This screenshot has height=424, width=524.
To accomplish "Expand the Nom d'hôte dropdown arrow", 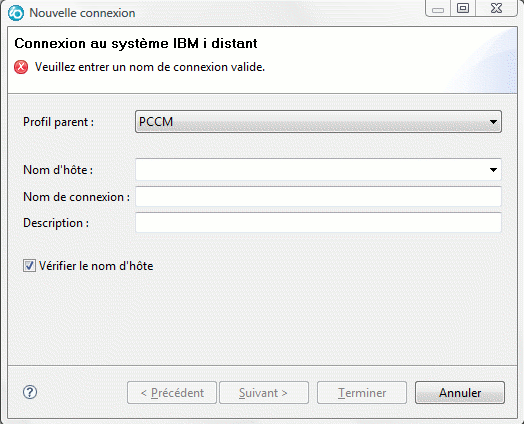I will tap(493, 170).
